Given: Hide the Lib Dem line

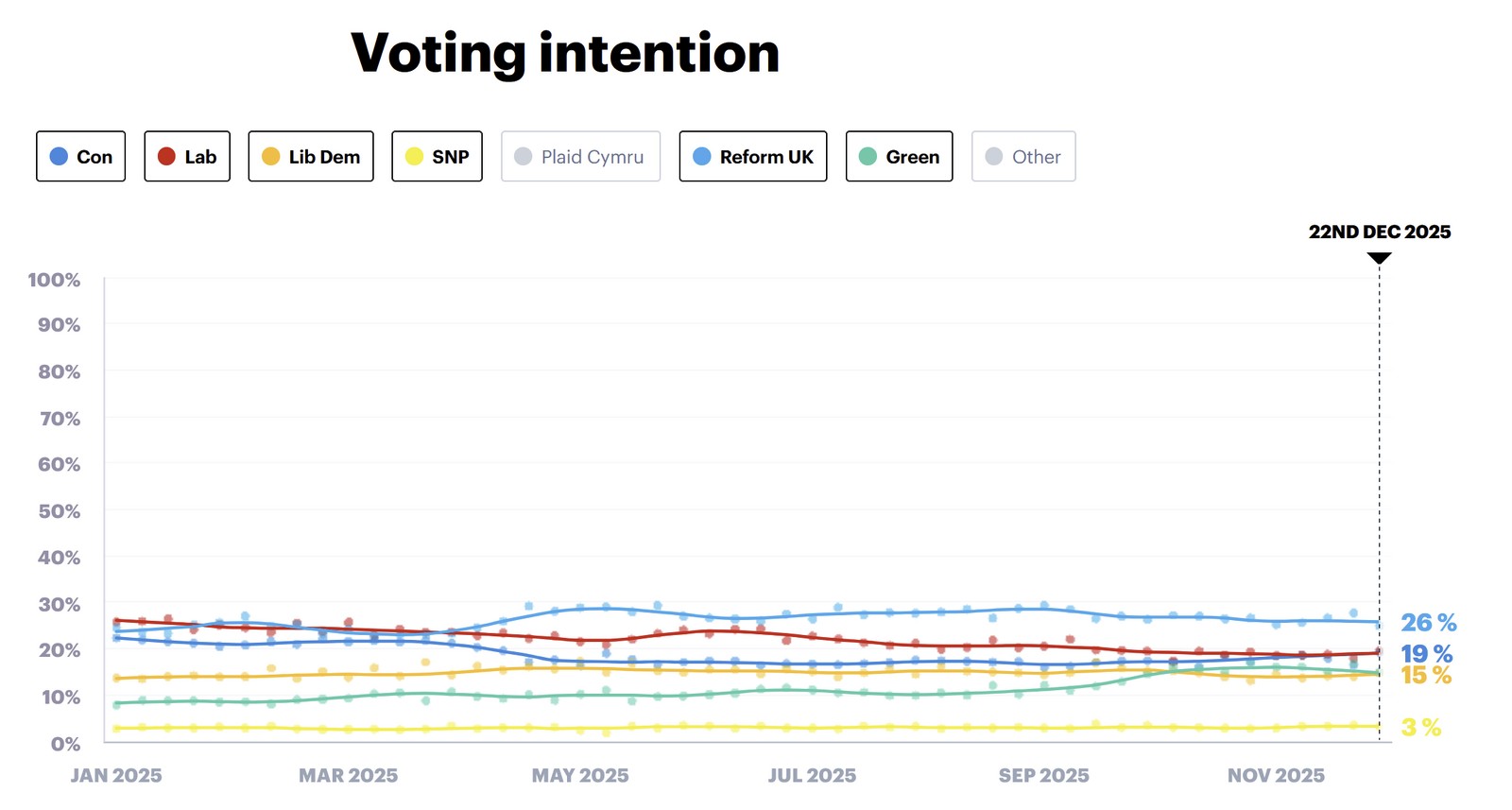Looking at the screenshot, I should pyautogui.click(x=311, y=157).
